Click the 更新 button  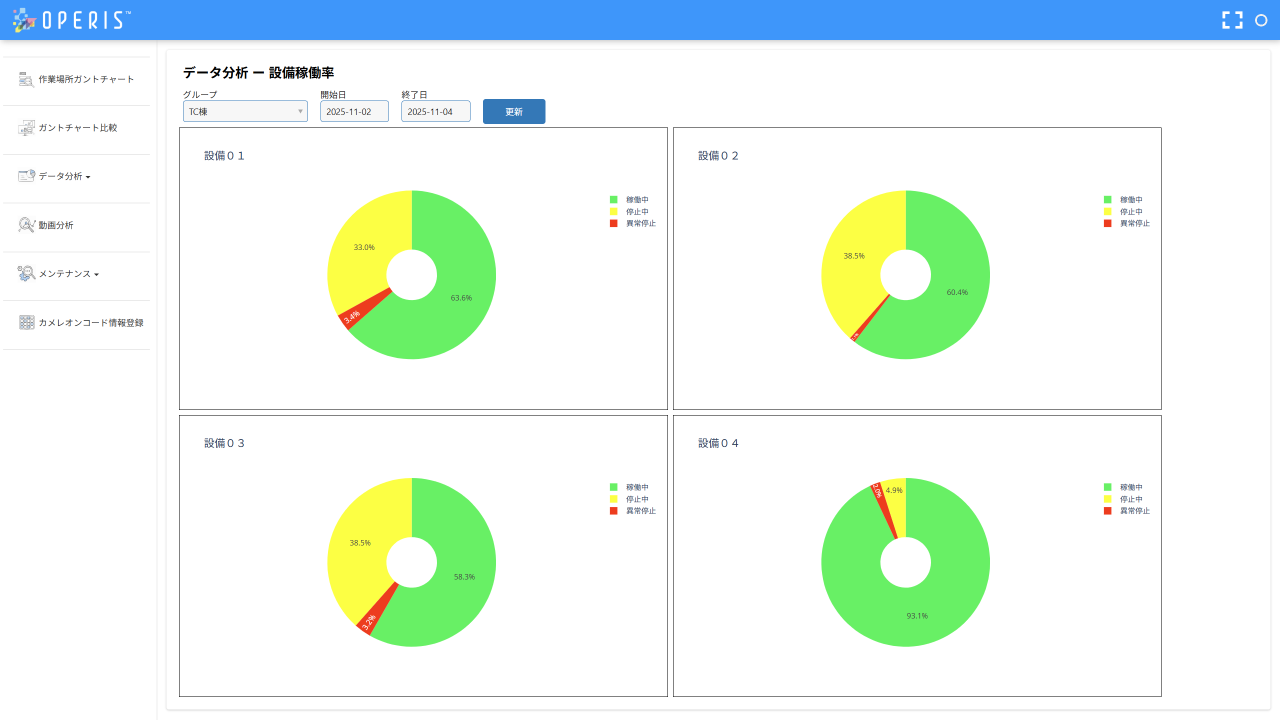pyautogui.click(x=514, y=111)
